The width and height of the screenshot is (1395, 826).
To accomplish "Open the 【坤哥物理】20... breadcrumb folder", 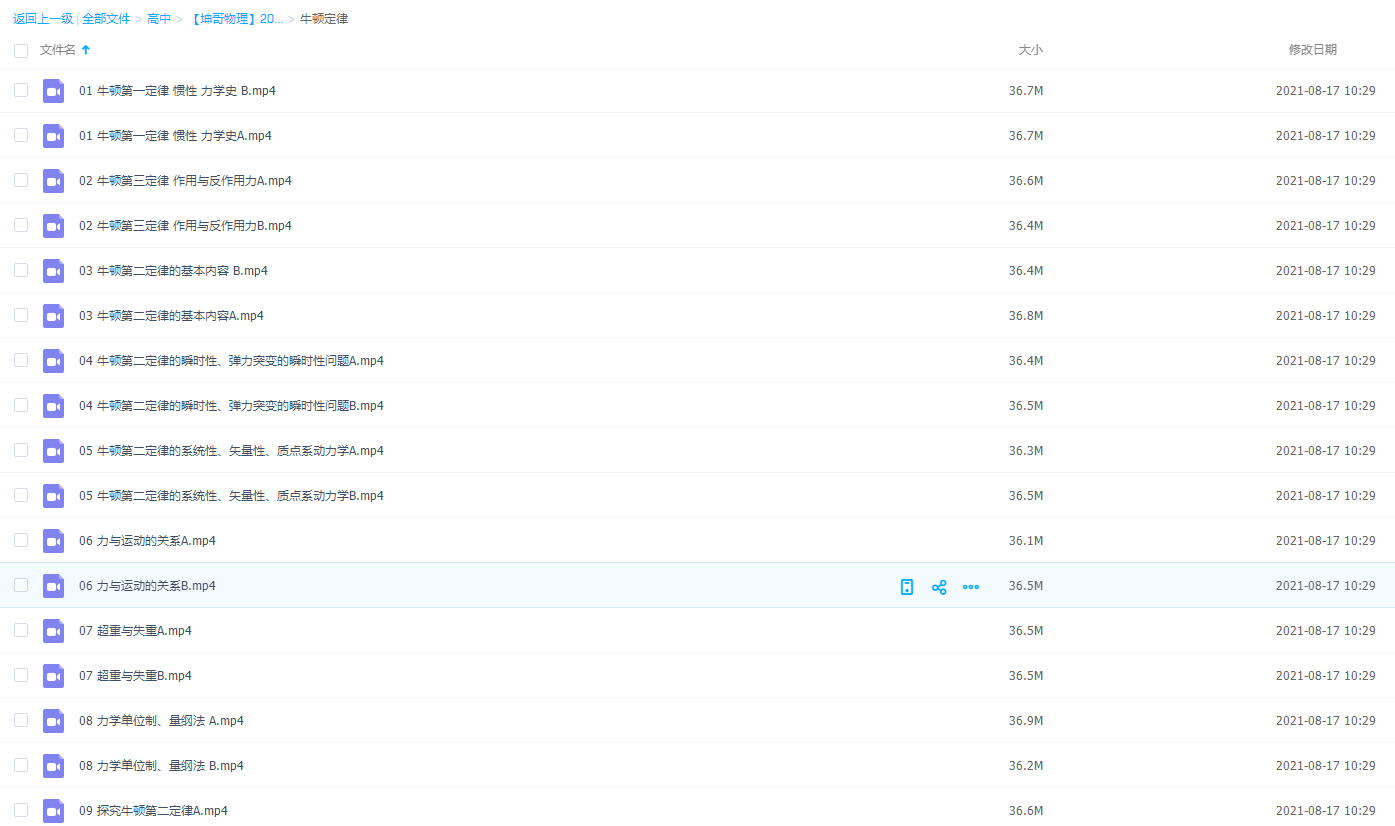I will click(236, 19).
